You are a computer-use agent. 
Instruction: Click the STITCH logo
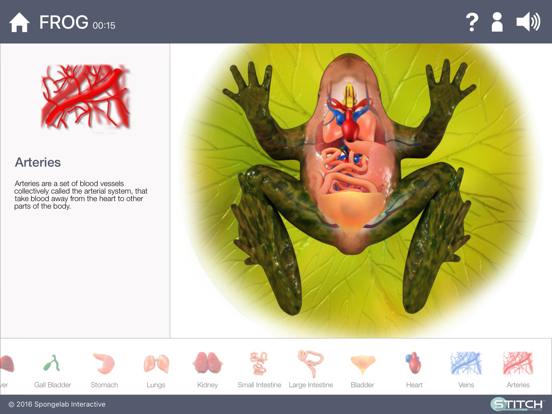517,404
